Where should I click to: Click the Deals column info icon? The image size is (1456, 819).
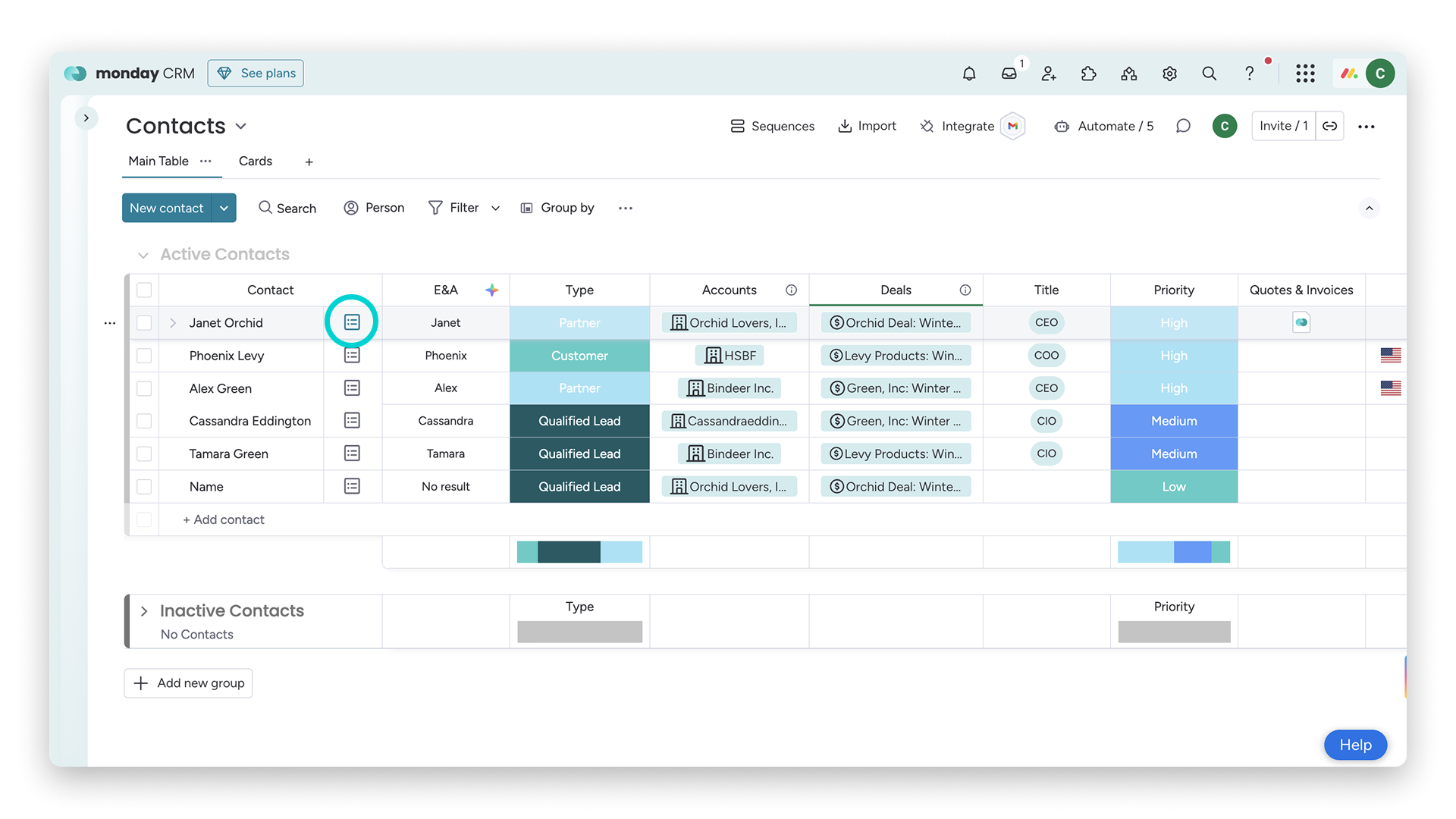[x=965, y=290]
